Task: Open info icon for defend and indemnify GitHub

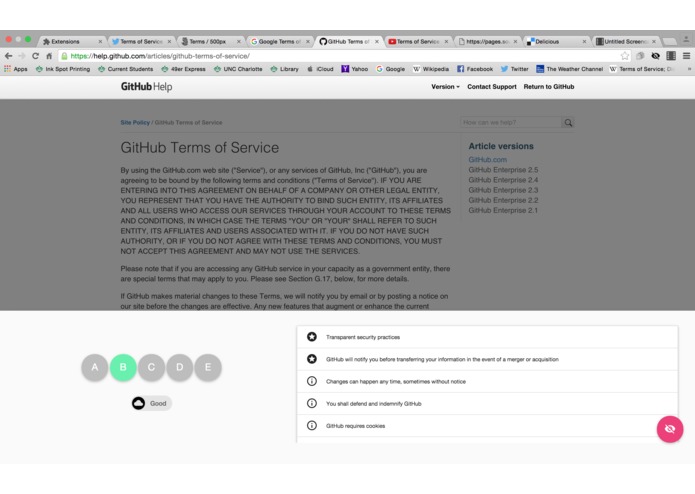Action: 312,403
